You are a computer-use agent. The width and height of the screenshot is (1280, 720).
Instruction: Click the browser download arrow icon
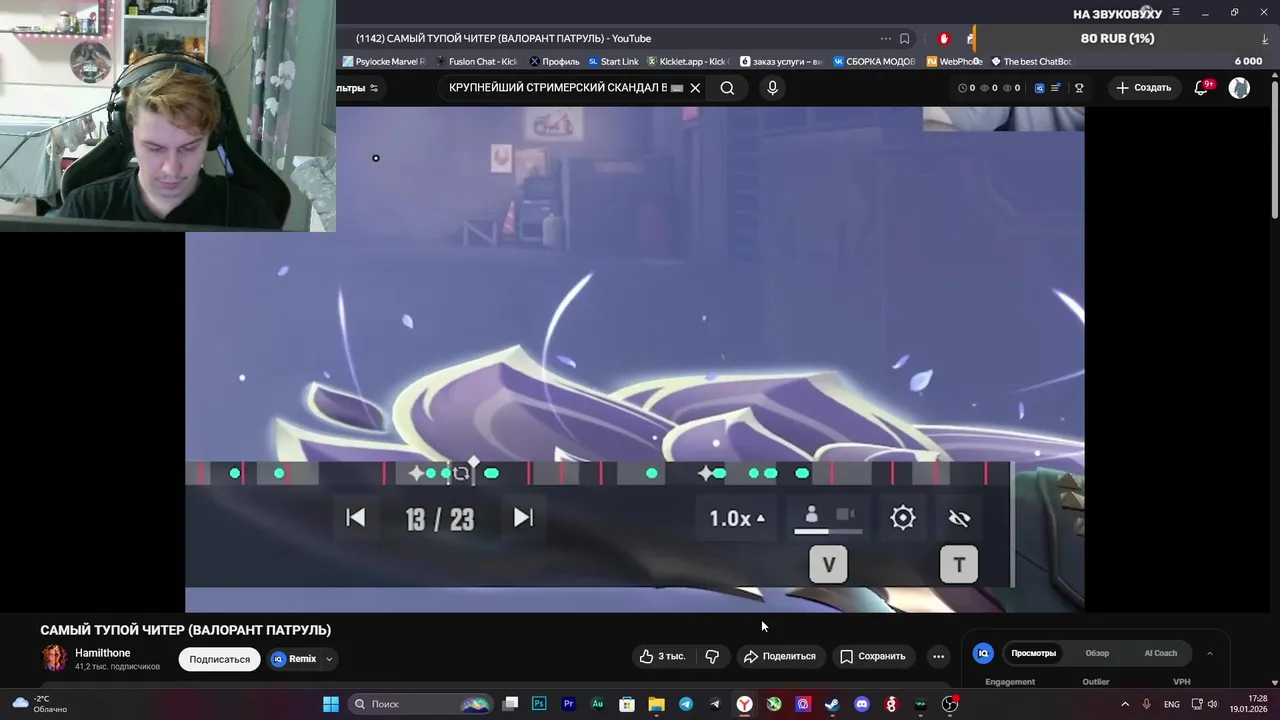pyautogui.click(x=1266, y=39)
